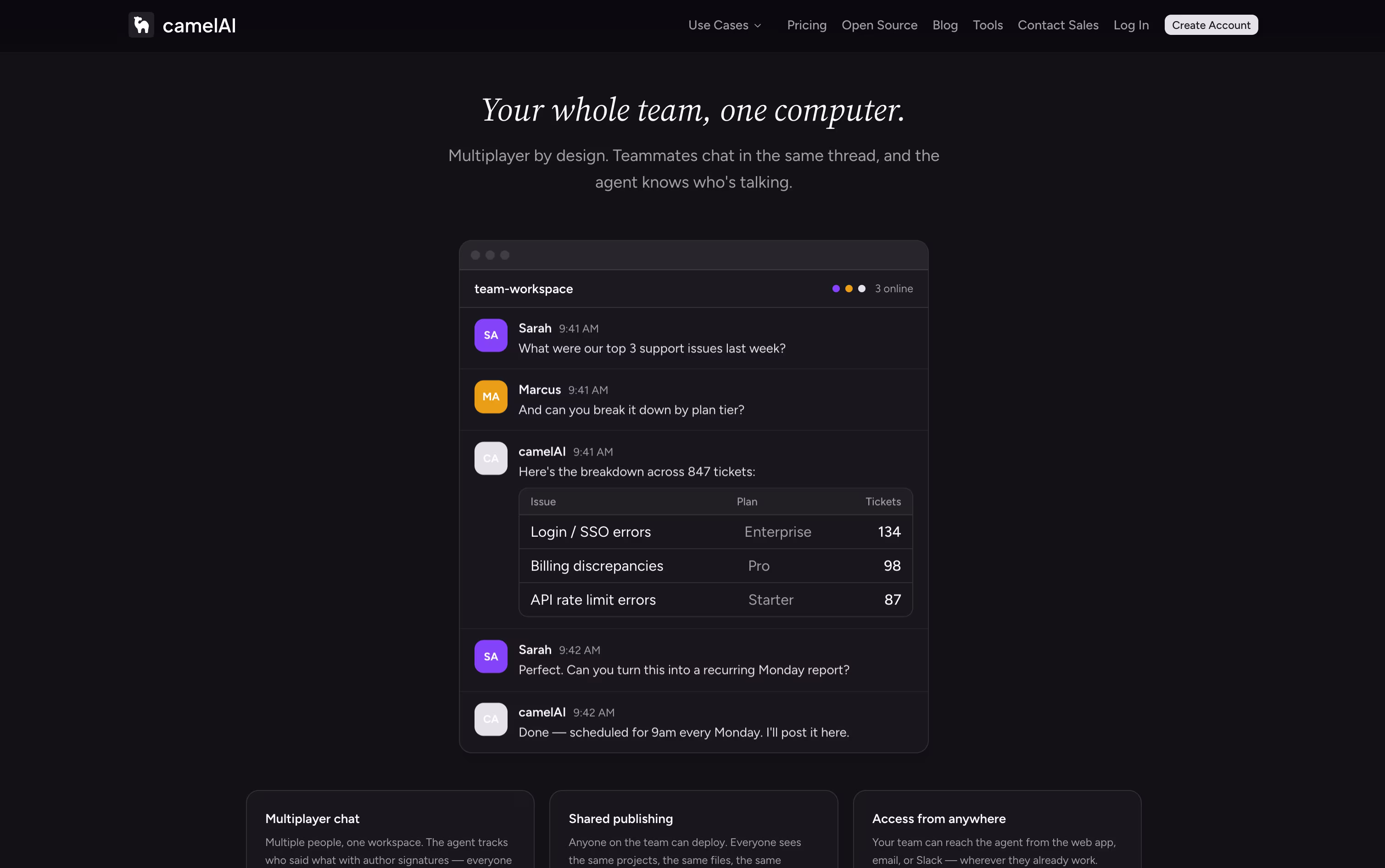Viewport: 1385px width, 868px height.
Task: Select the Login / SSO errors table row
Action: click(x=715, y=532)
